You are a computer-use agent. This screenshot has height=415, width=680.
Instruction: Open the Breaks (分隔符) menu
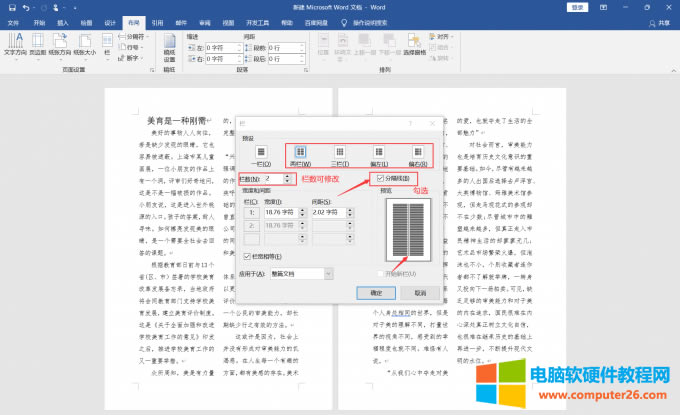click(133, 36)
